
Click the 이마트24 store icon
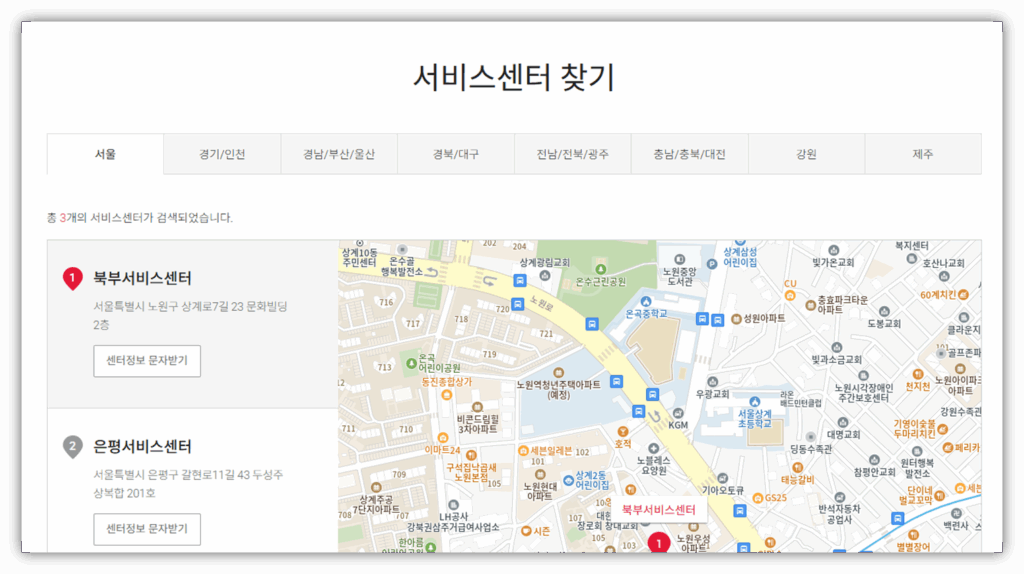[443, 438]
